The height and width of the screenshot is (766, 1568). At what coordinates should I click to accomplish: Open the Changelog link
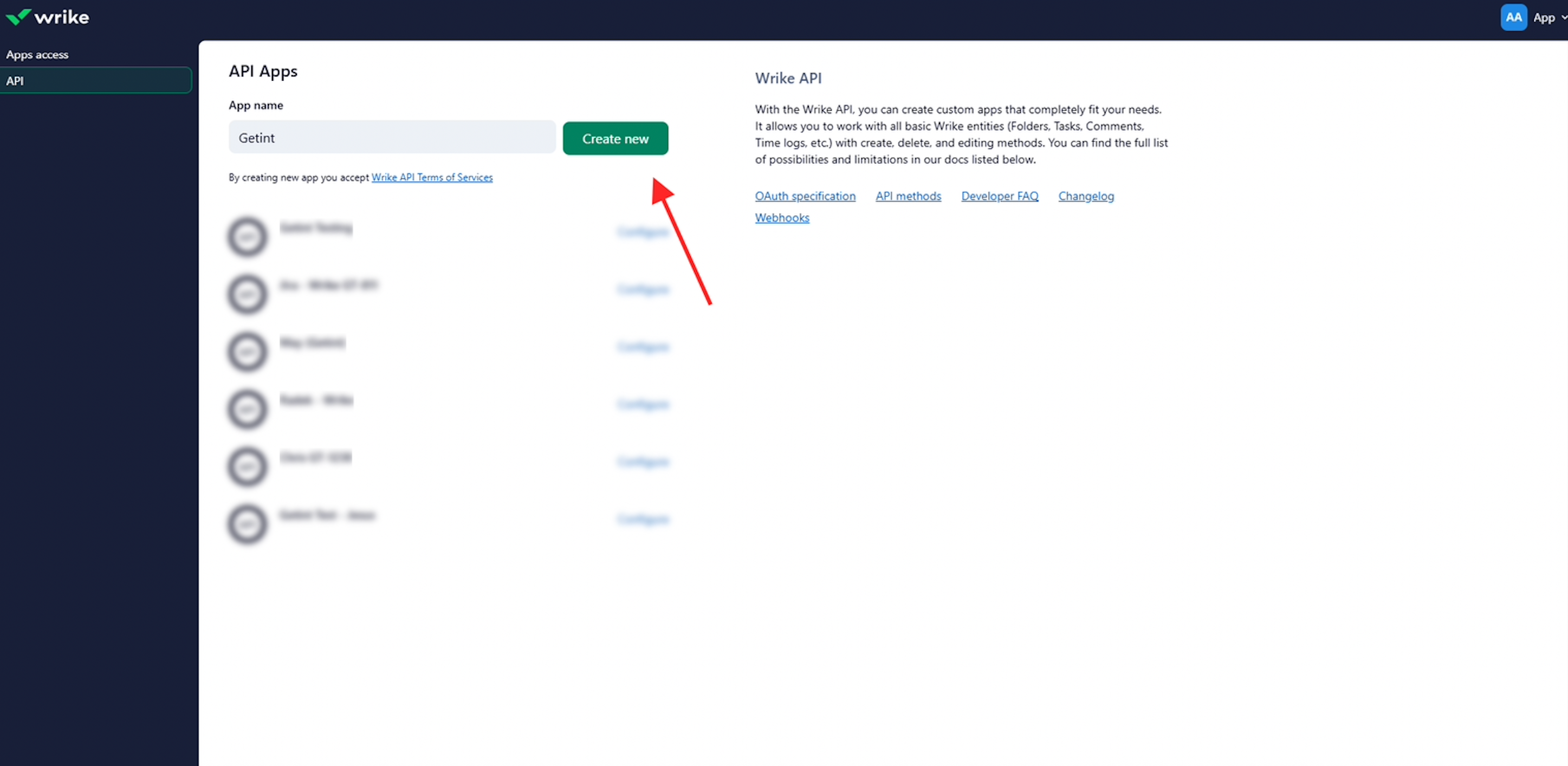coord(1085,196)
